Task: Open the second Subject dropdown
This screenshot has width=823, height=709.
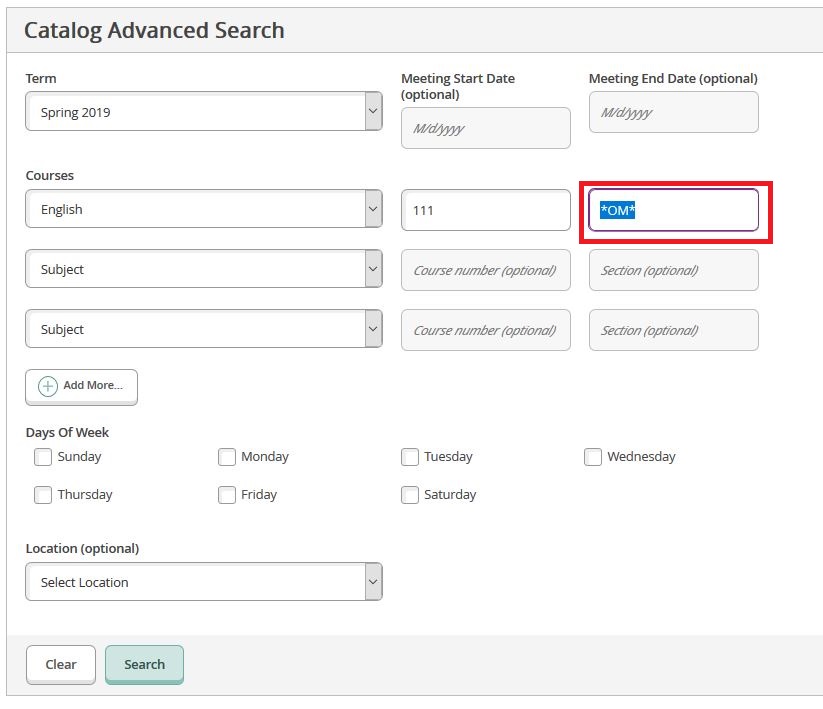Action: (x=203, y=269)
